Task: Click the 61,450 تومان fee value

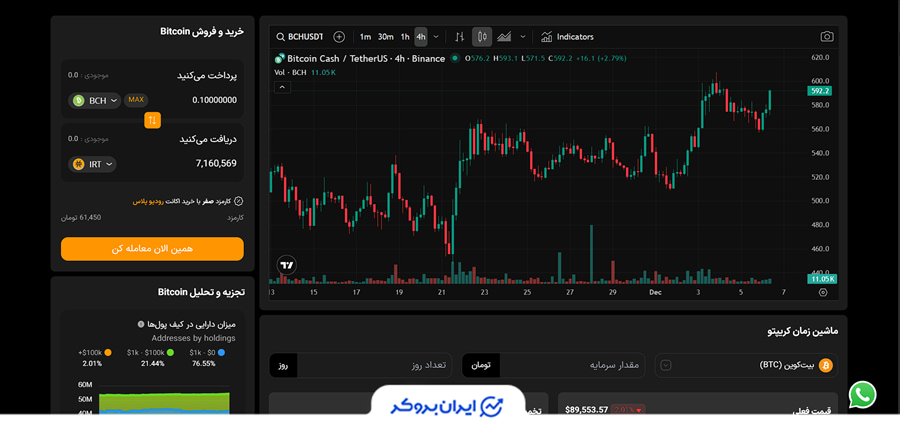Action: 81,218
